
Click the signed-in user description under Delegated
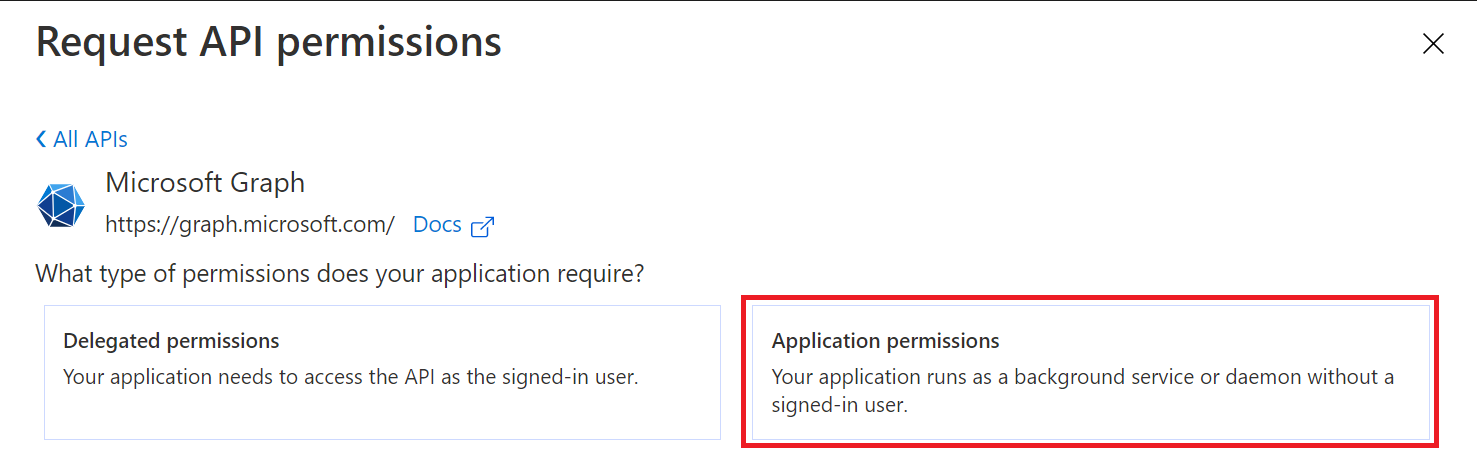pyautogui.click(x=350, y=377)
